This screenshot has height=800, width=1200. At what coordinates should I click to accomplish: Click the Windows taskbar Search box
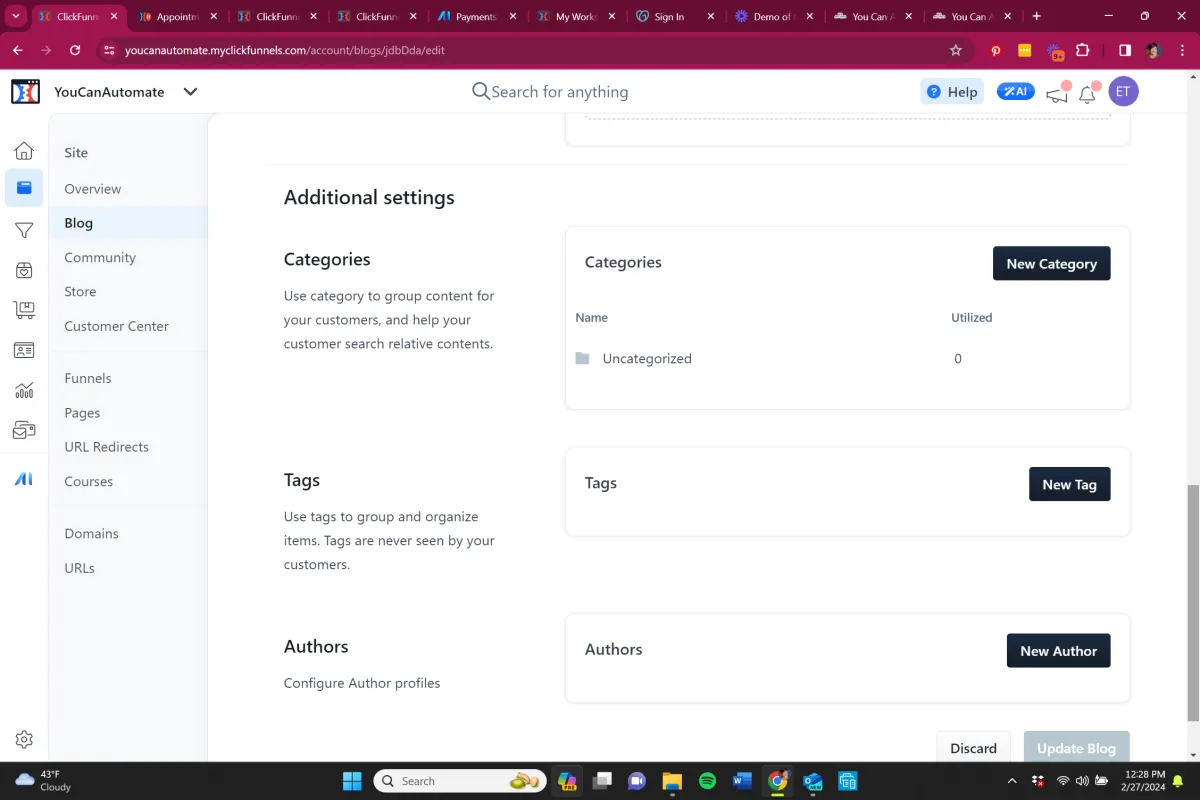click(x=460, y=781)
